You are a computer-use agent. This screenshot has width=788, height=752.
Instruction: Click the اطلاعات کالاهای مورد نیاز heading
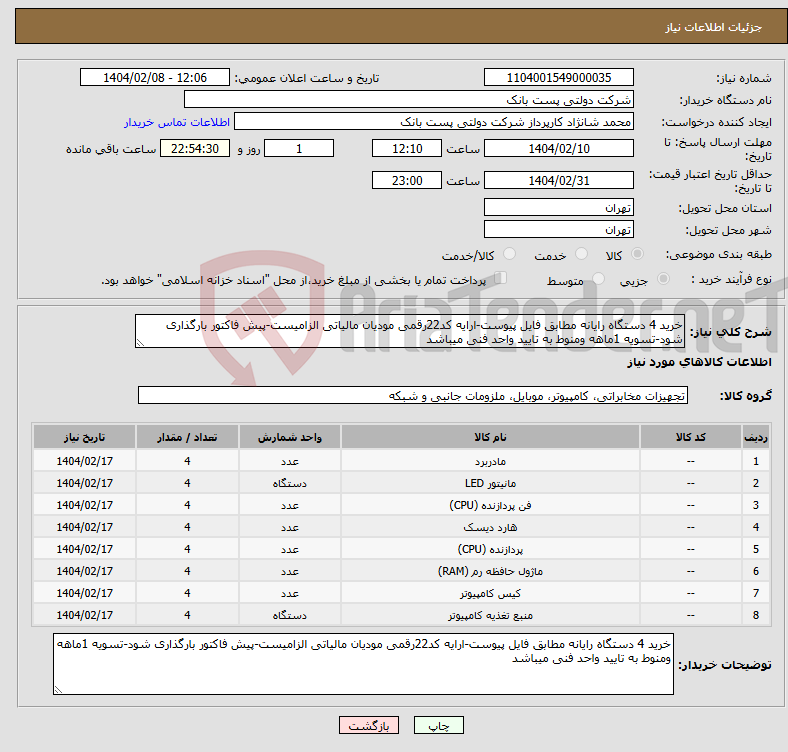point(699,362)
